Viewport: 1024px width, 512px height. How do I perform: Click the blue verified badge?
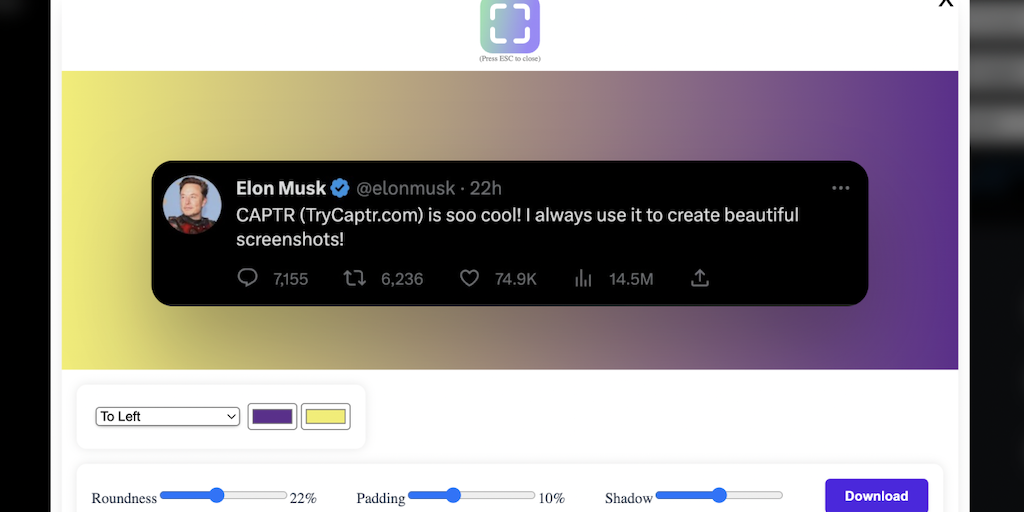[x=341, y=188]
